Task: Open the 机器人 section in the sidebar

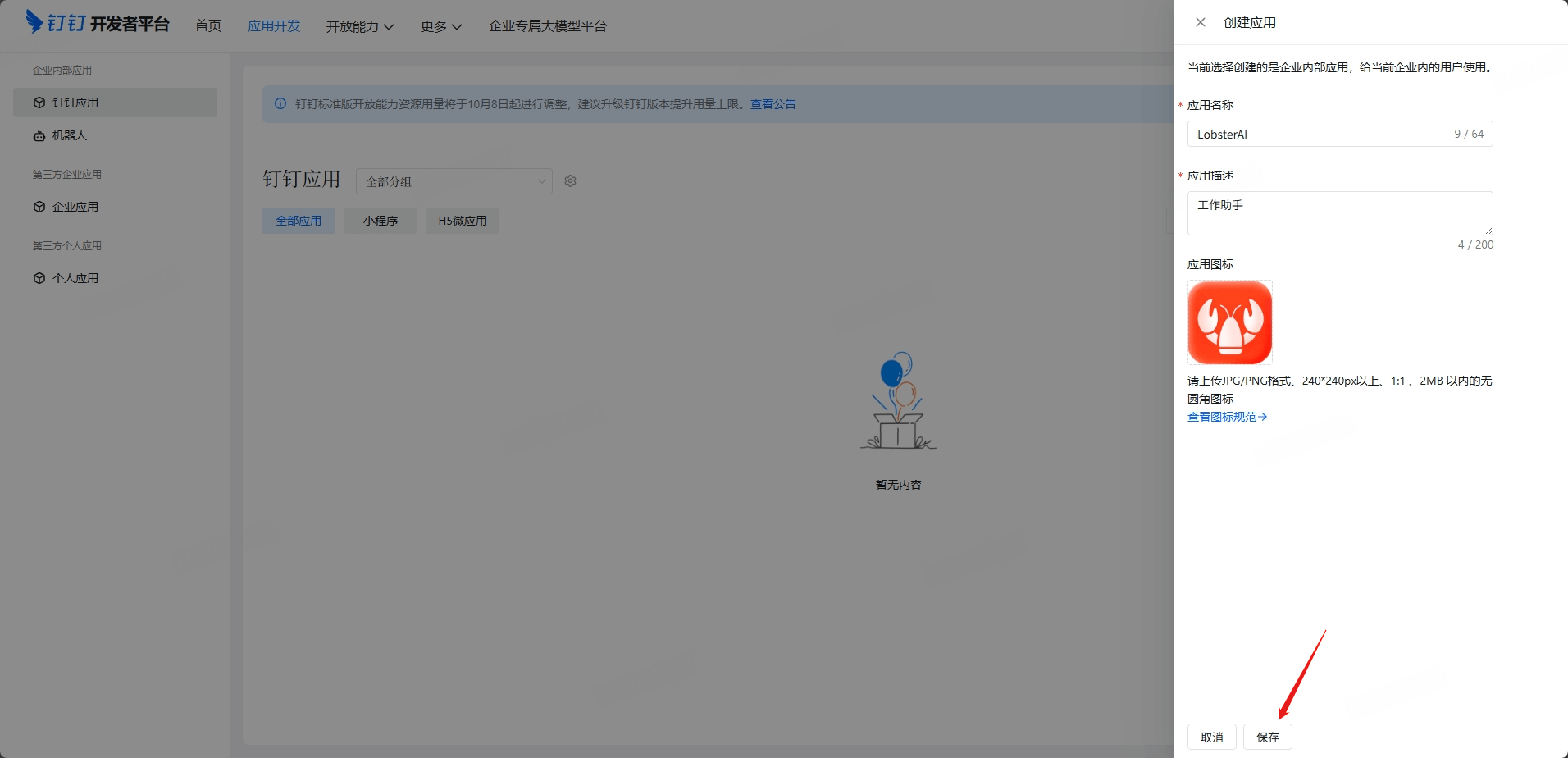Action: coord(68,135)
